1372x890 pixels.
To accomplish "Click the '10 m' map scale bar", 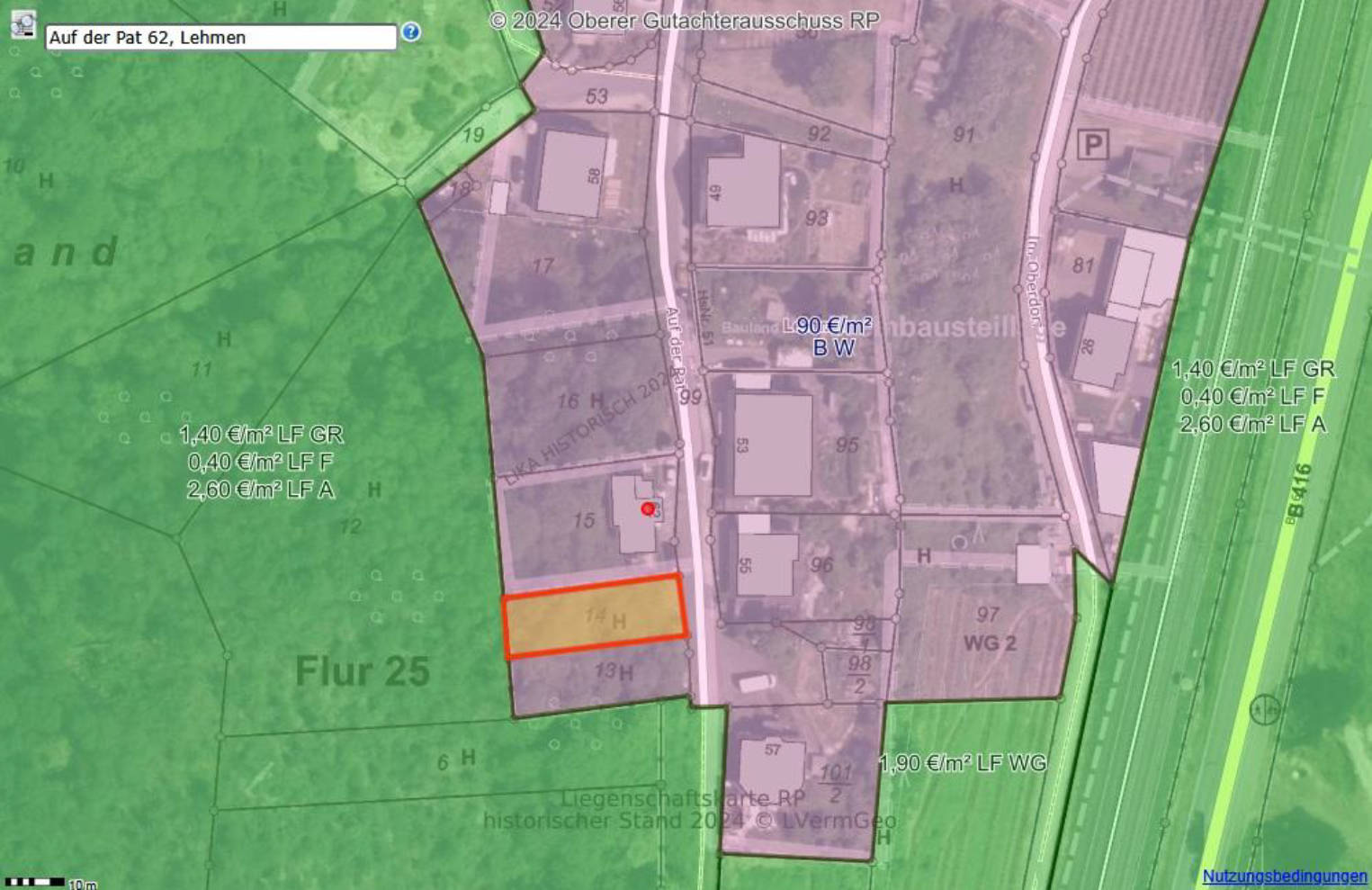I will pos(51,884).
